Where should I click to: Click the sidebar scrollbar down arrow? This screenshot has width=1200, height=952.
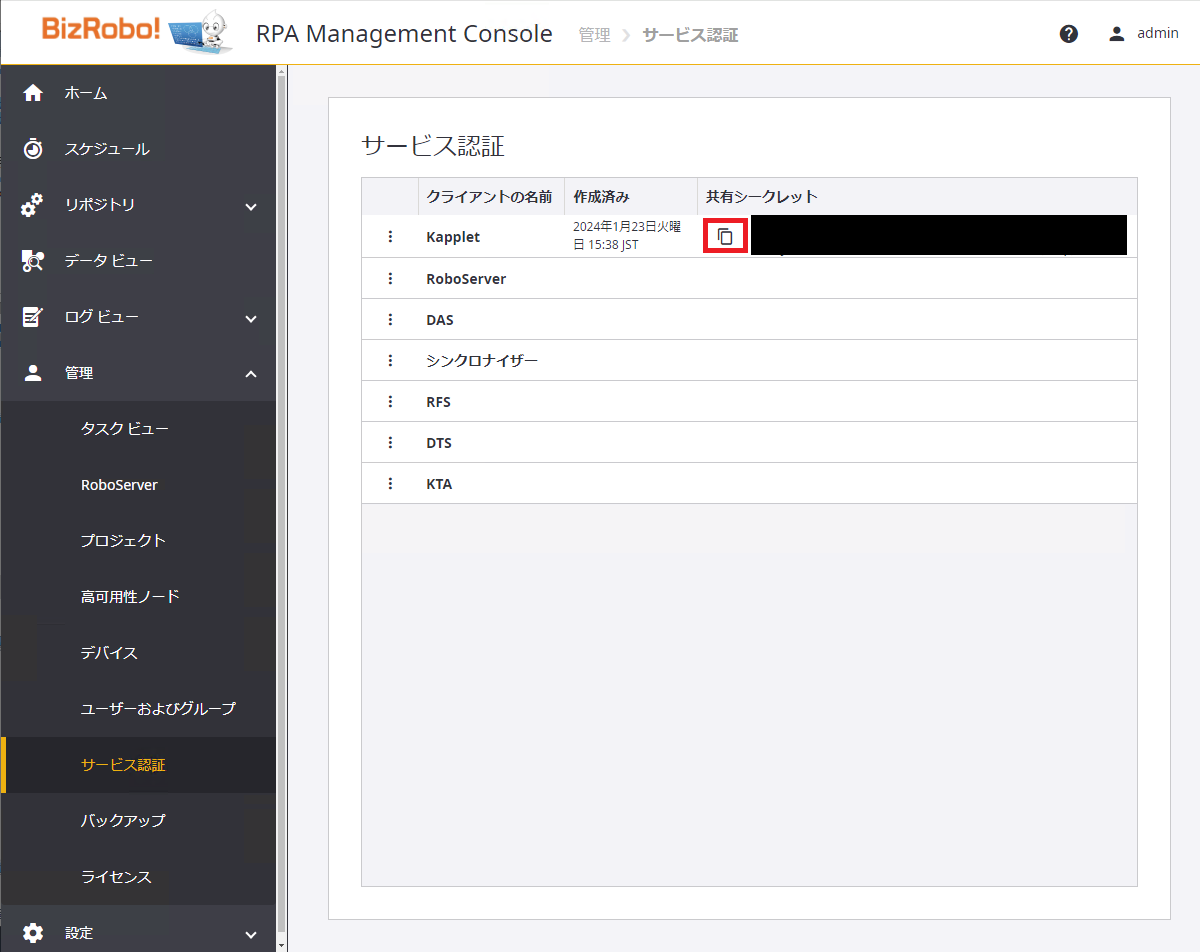[x=282, y=944]
